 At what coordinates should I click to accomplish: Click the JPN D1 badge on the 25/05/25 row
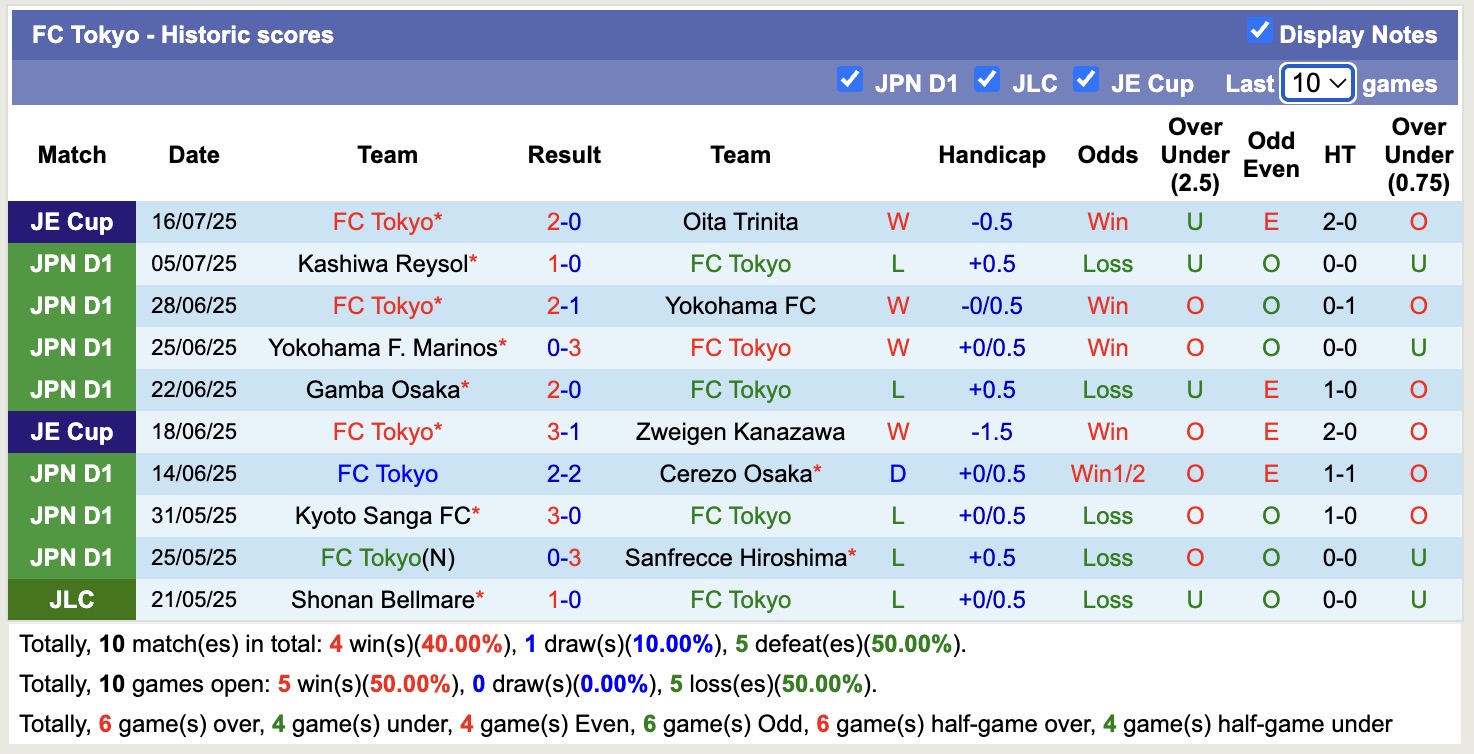71,557
